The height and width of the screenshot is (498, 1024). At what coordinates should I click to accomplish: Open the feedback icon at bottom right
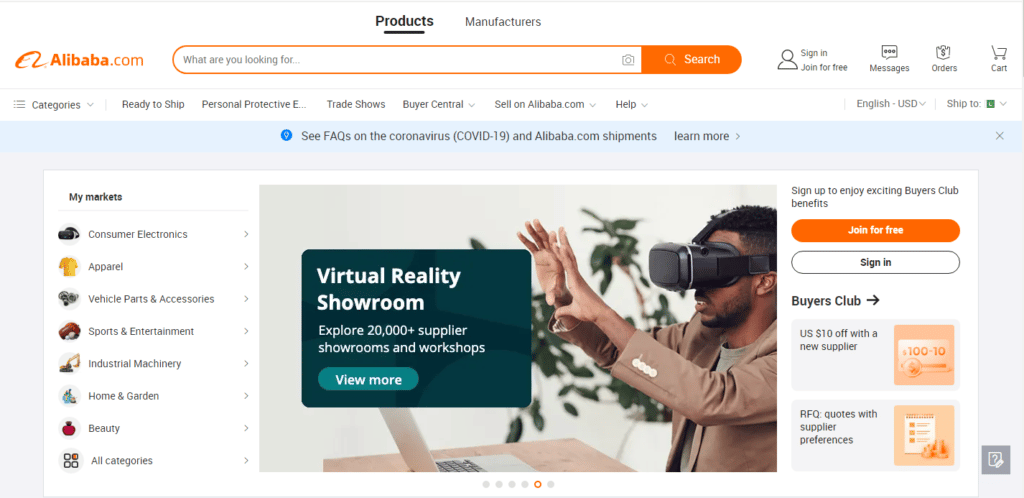(x=996, y=459)
